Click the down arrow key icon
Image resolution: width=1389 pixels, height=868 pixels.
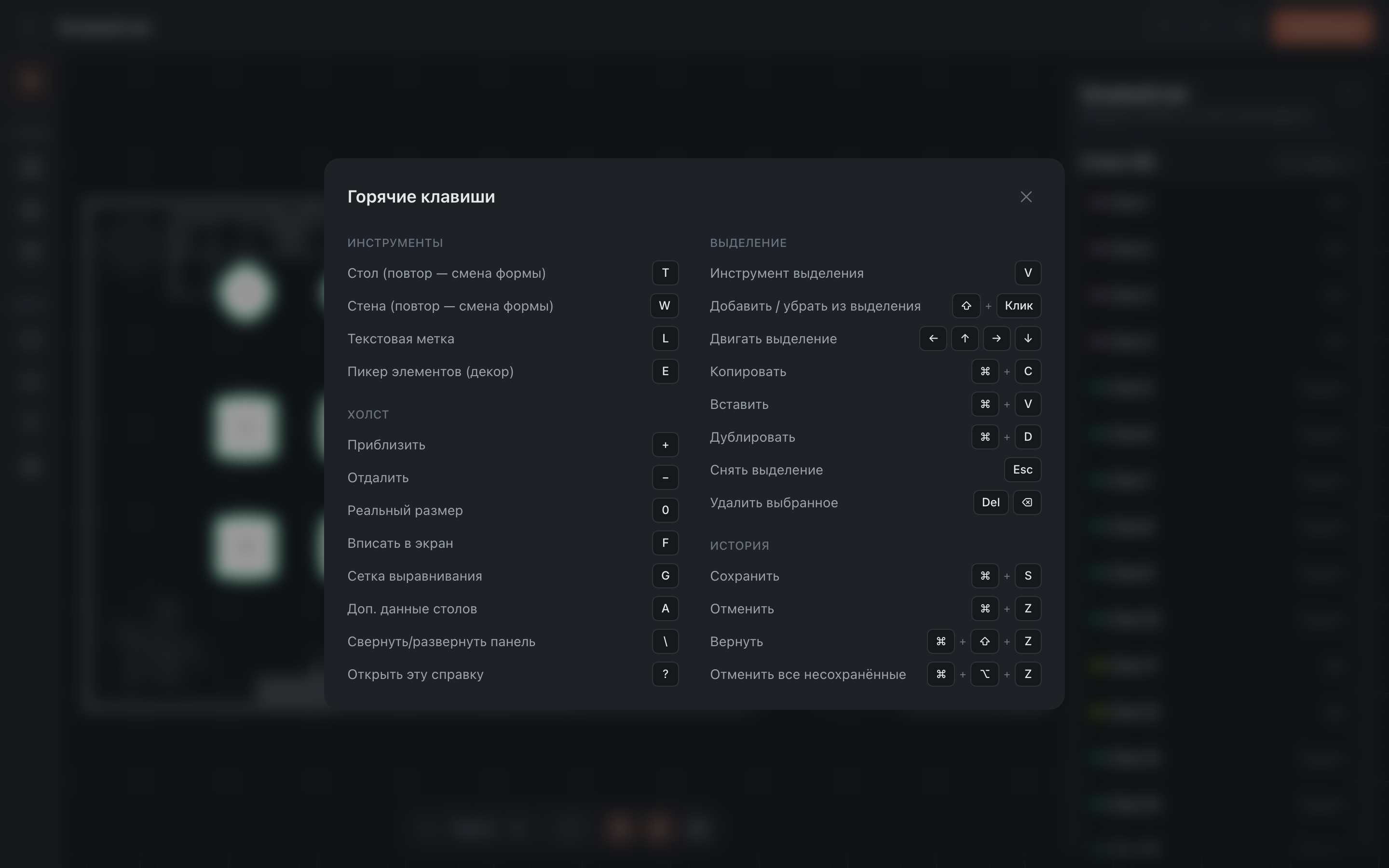pos(1028,339)
